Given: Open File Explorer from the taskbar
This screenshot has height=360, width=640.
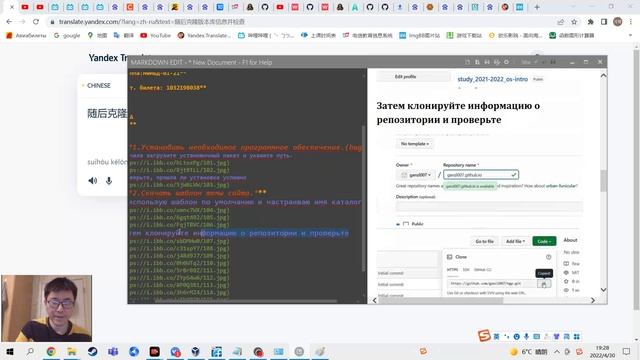Looking at the screenshot, I should pos(72,351).
